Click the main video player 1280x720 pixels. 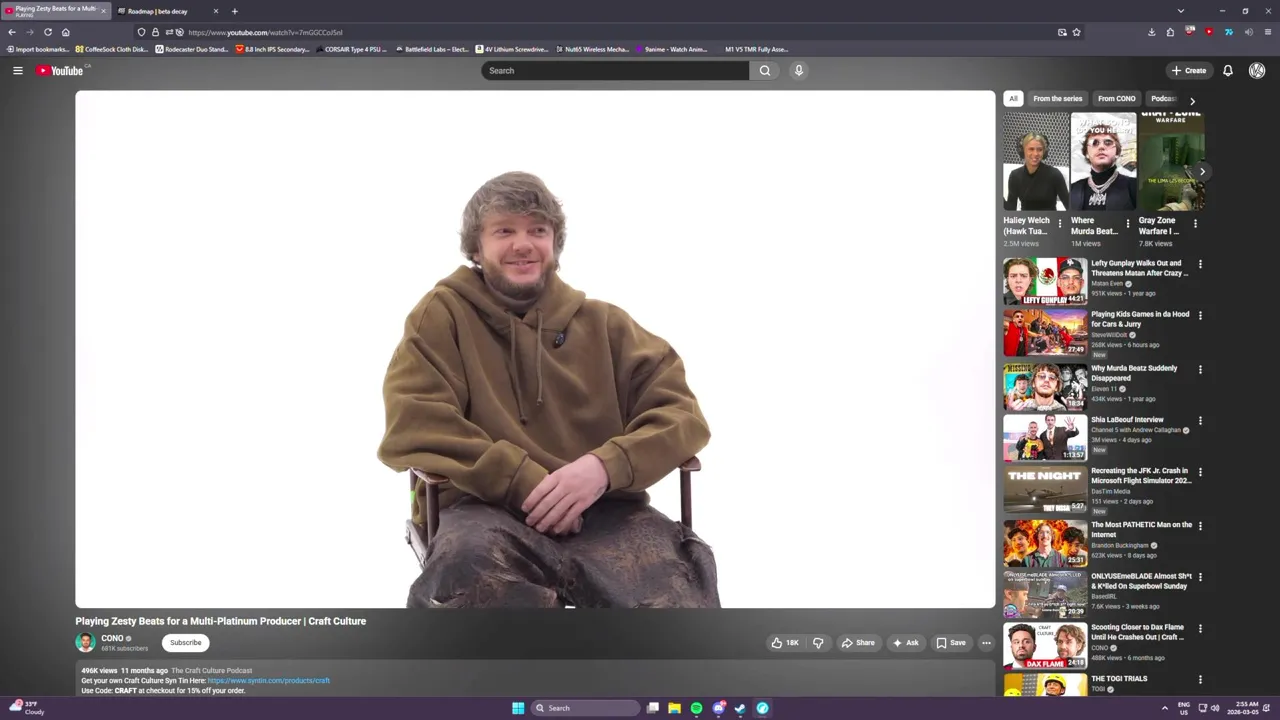click(535, 349)
